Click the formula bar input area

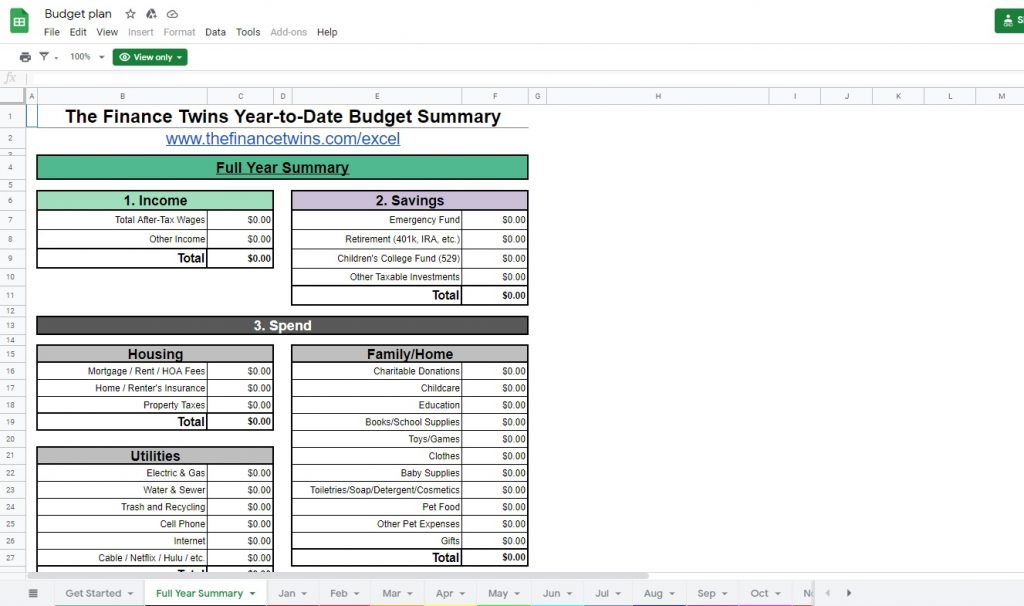[x=300, y=77]
